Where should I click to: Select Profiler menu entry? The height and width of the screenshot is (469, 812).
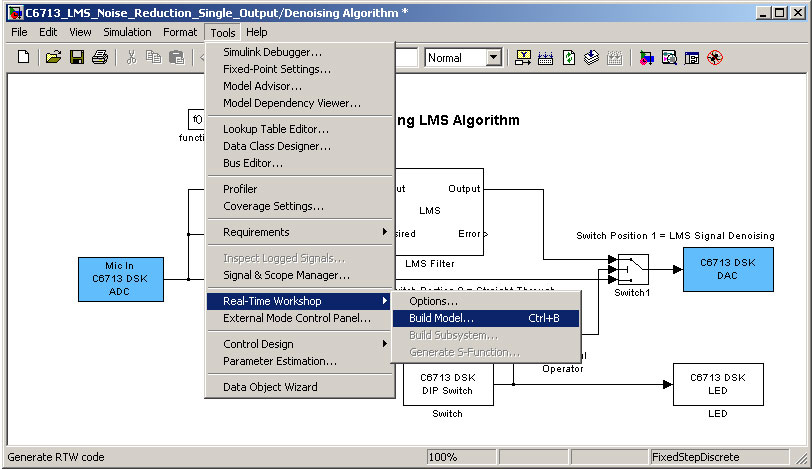(x=300, y=189)
